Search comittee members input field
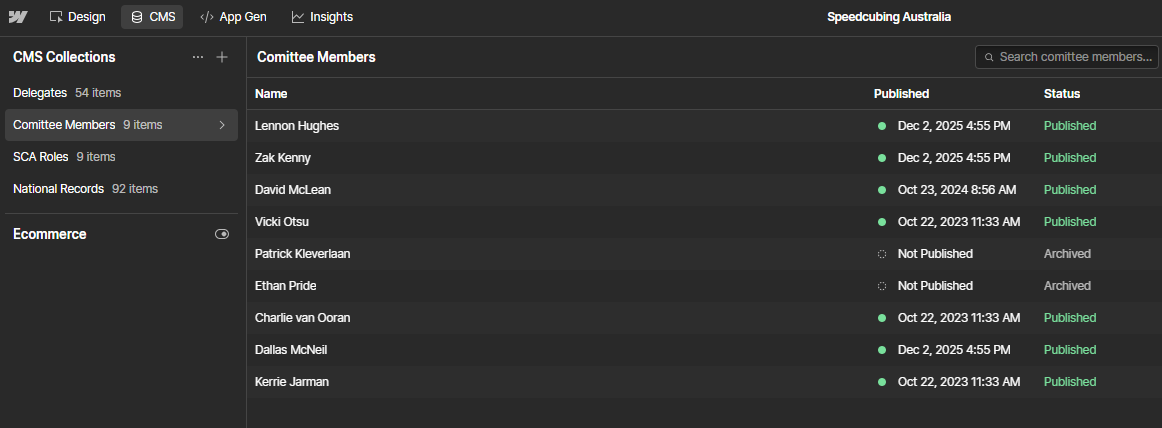 pyautogui.click(x=1075, y=57)
